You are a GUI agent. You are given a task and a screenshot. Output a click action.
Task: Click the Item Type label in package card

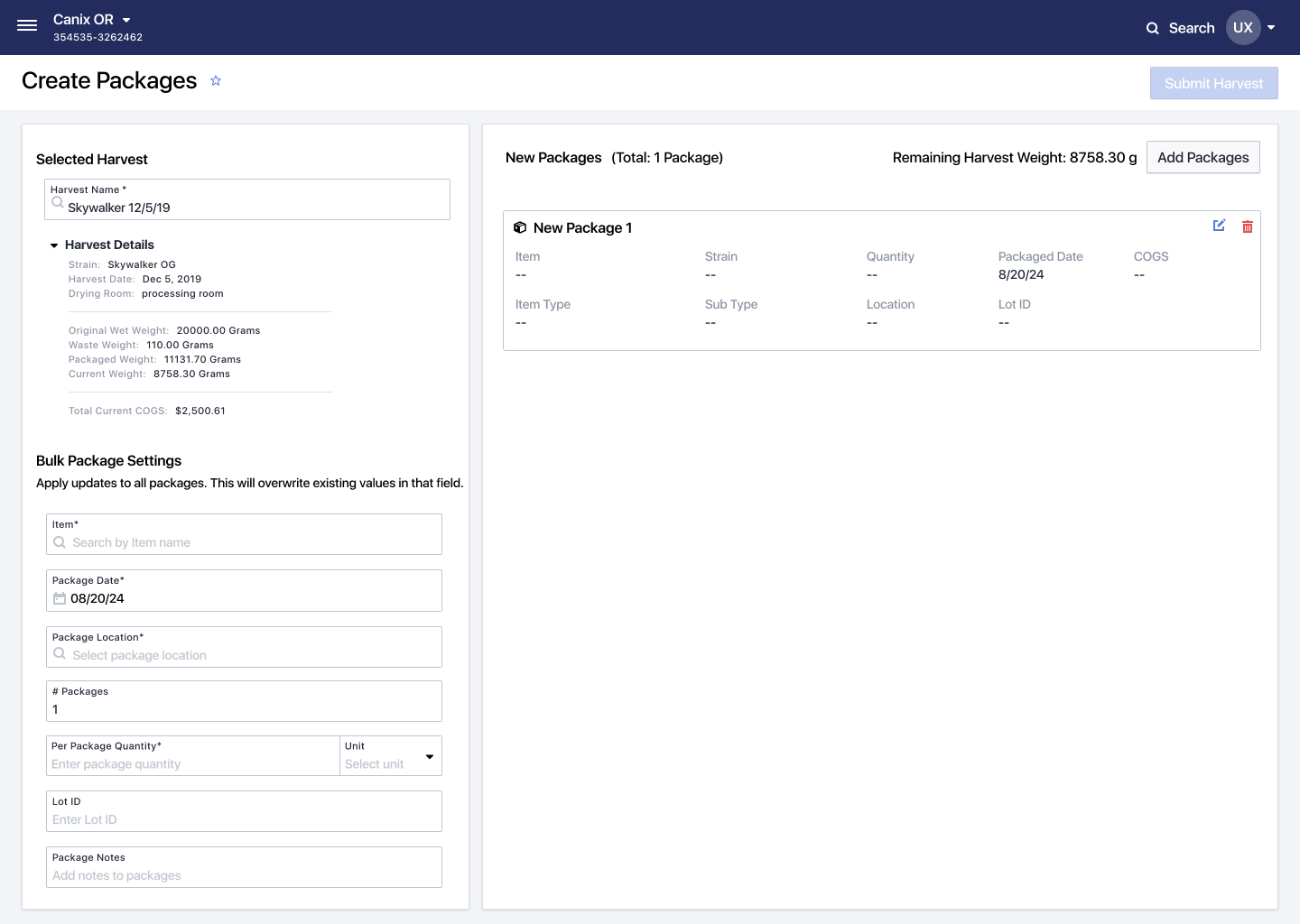(x=543, y=304)
